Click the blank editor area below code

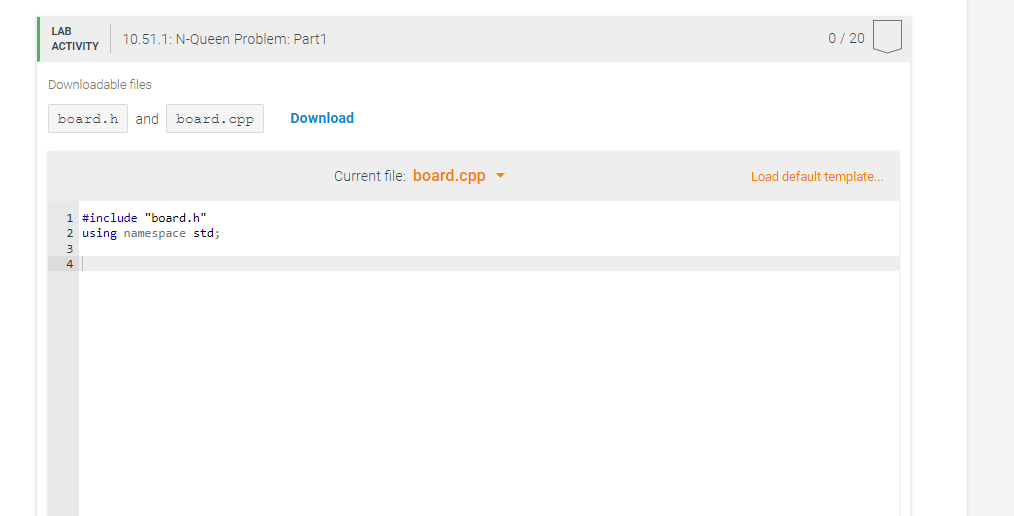tap(489, 393)
